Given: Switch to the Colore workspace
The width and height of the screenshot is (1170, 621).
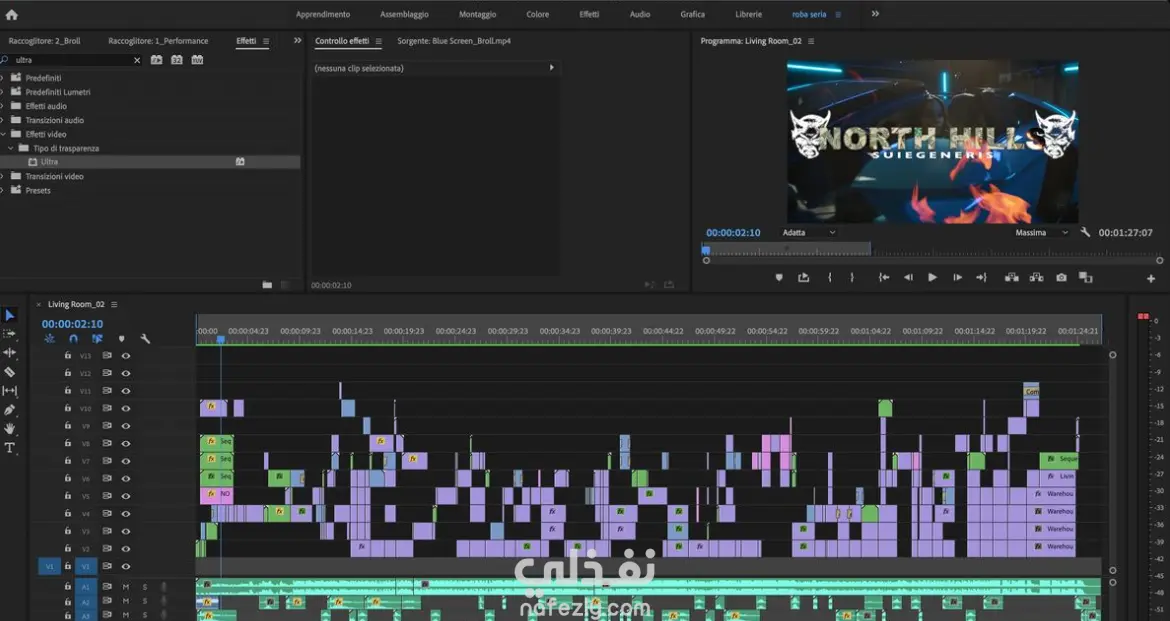Looking at the screenshot, I should pos(537,14).
